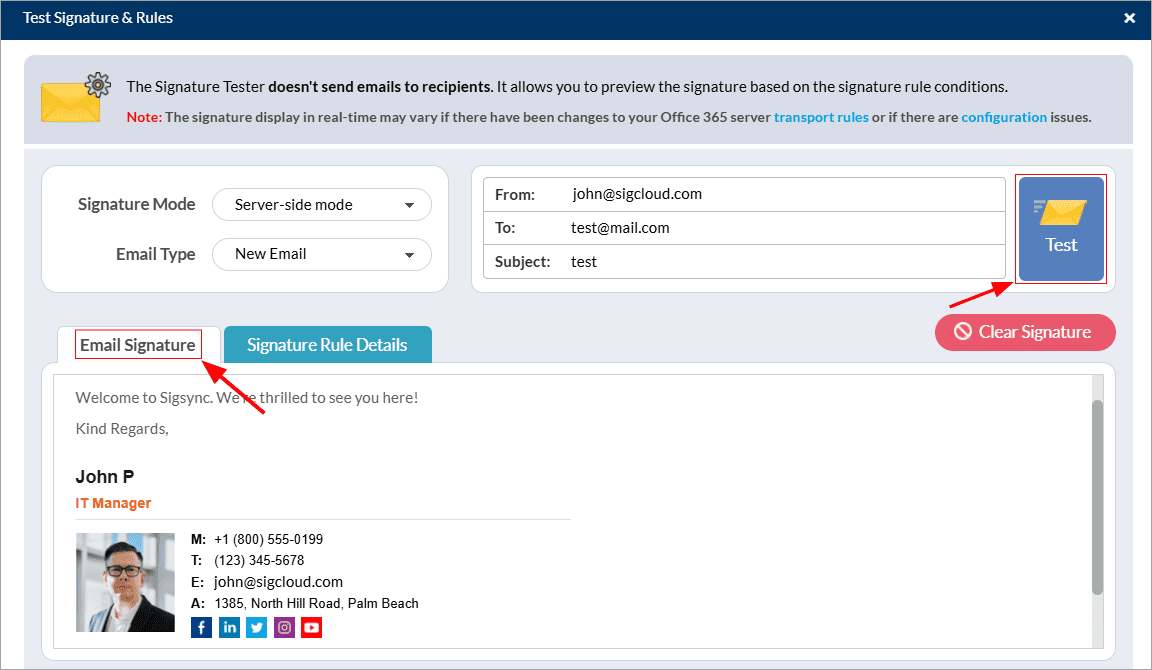Click the Twitter icon in signature
1152x670 pixels.
pyautogui.click(x=257, y=628)
